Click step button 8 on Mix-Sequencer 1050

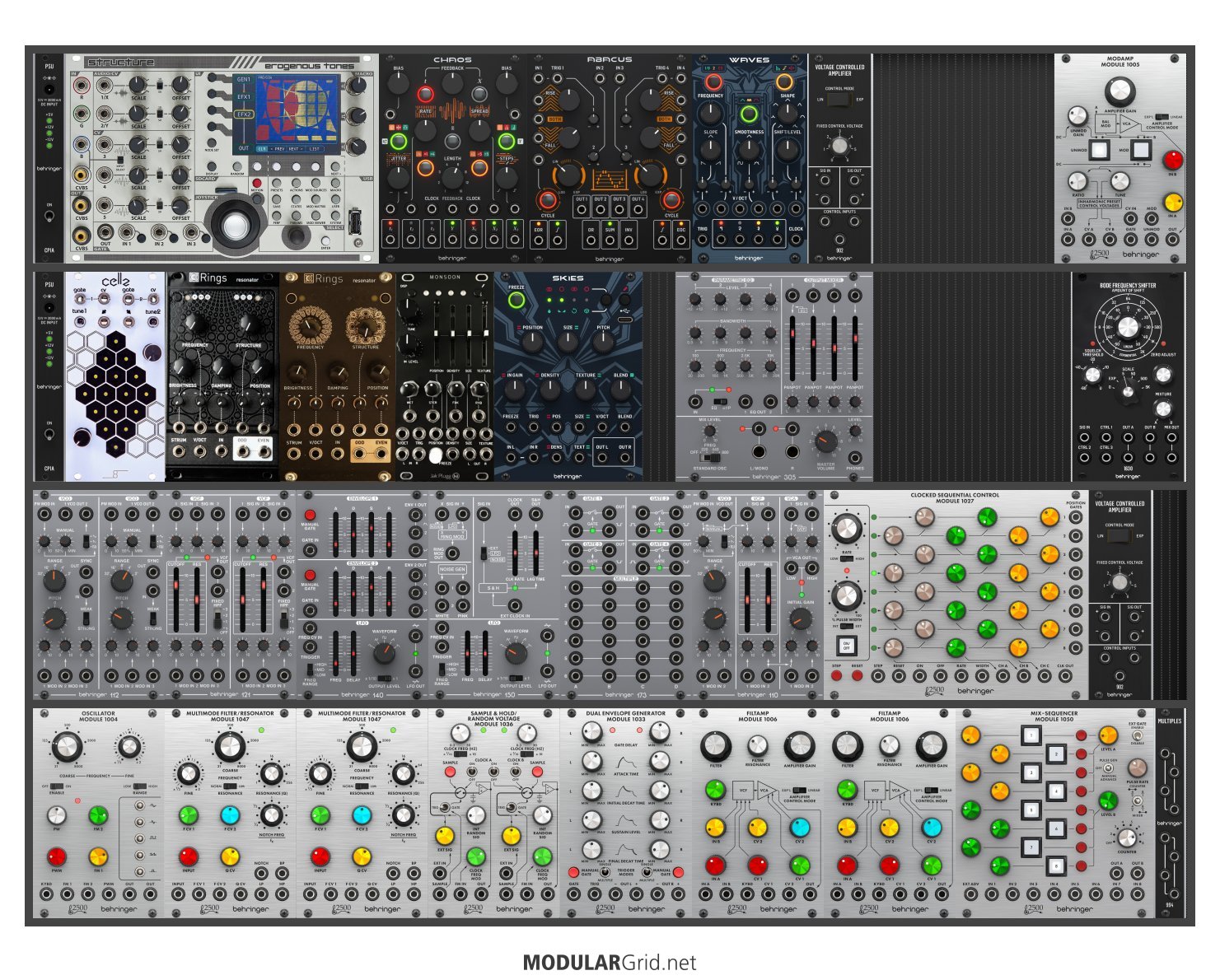pyautogui.click(x=1056, y=866)
